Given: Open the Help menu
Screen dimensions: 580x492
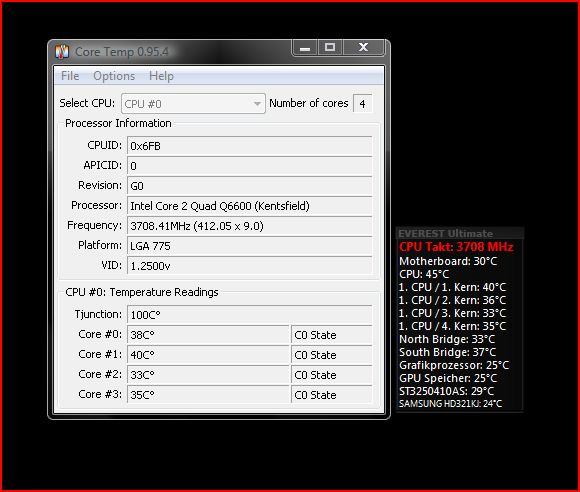Looking at the screenshot, I should (161, 76).
